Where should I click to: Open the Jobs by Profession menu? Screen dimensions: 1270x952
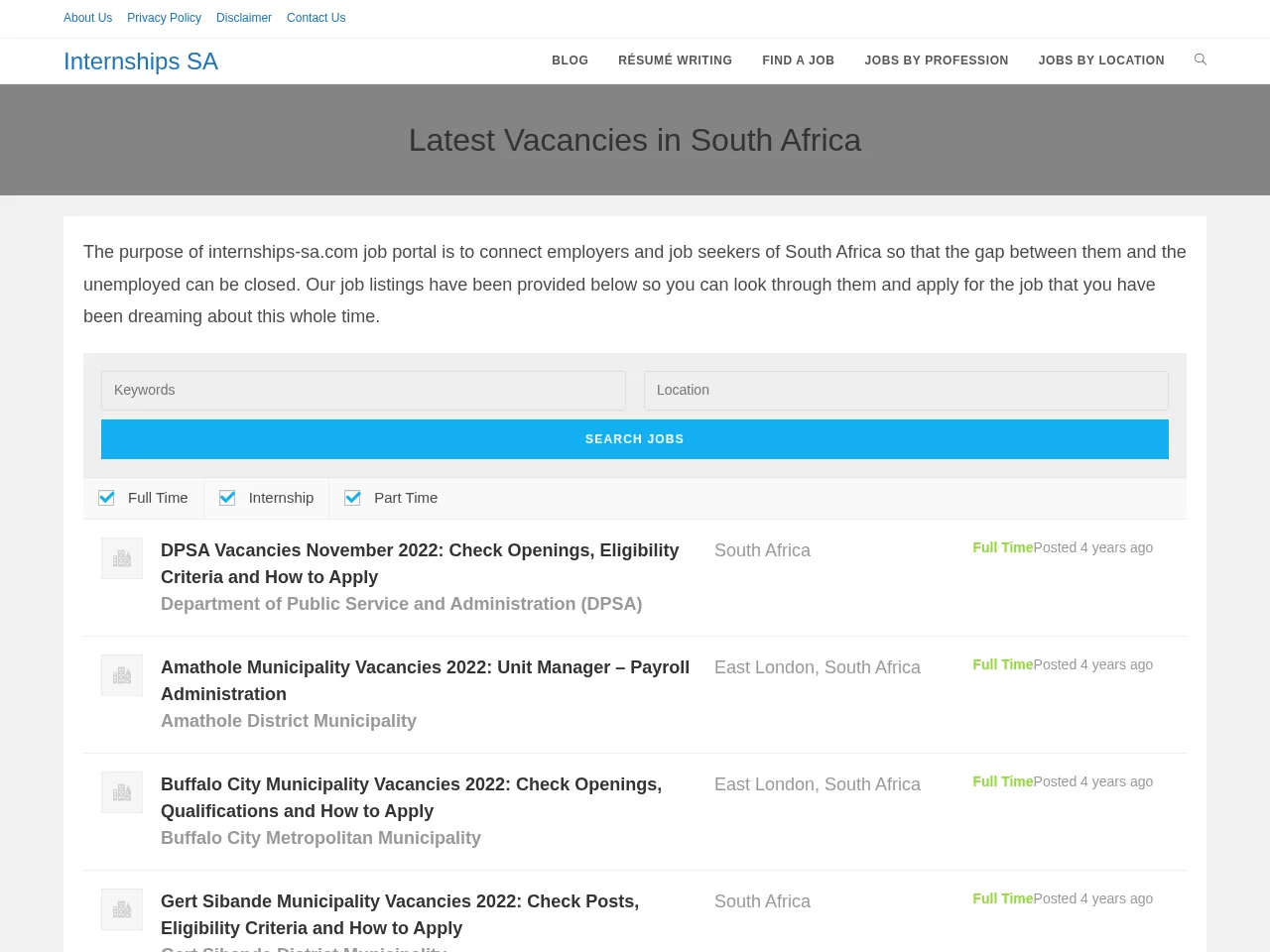(x=937, y=60)
